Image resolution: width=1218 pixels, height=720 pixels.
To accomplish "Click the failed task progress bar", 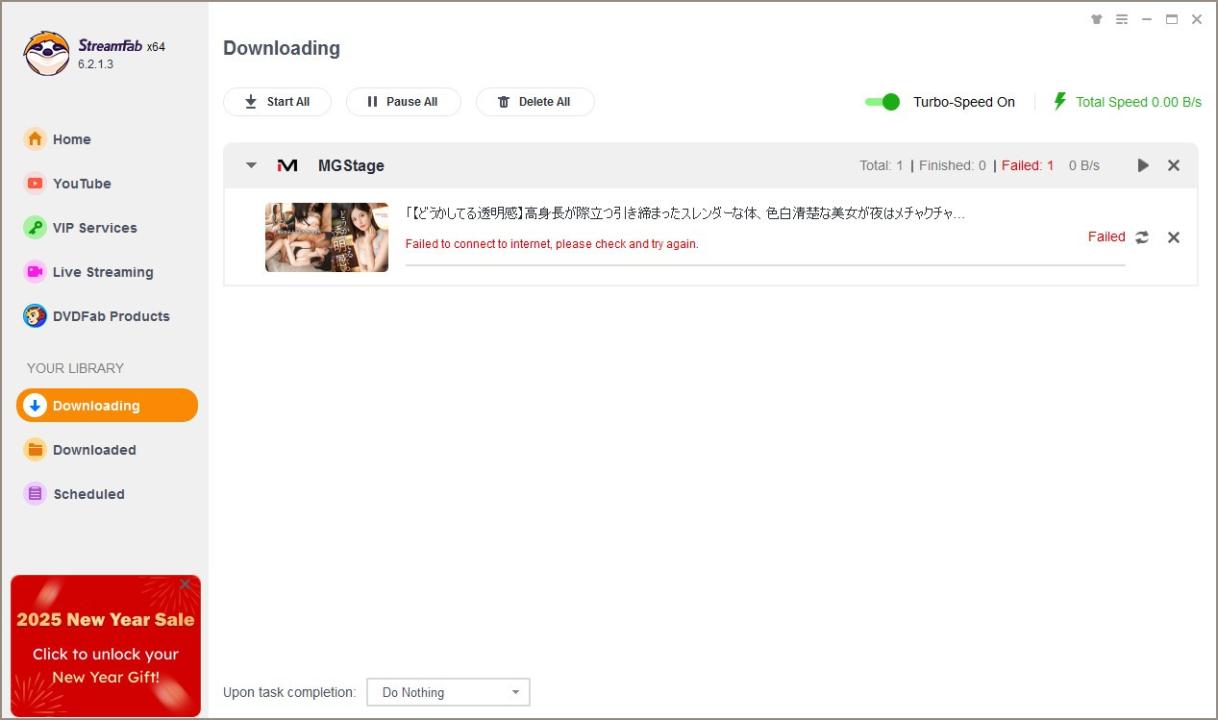I will click(x=765, y=265).
